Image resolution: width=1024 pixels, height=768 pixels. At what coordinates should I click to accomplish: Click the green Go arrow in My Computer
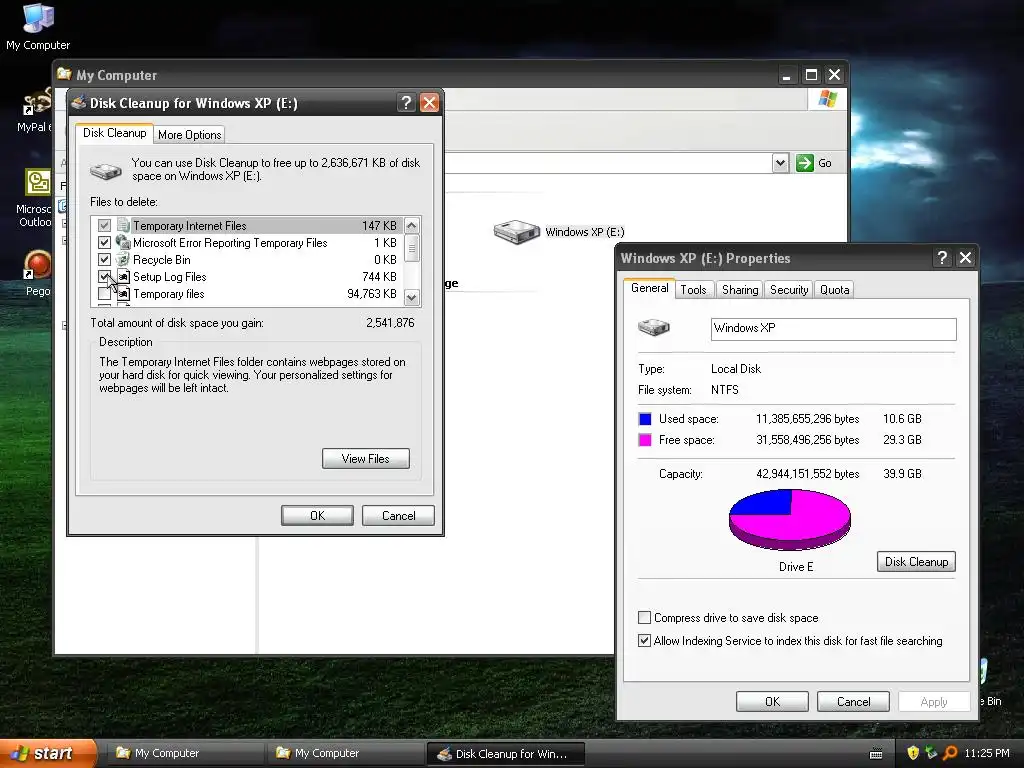[805, 163]
